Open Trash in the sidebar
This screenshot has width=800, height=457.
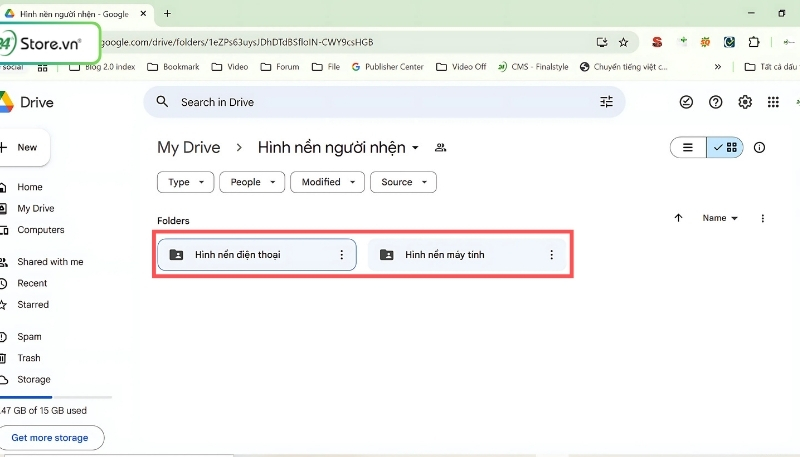tap(29, 358)
